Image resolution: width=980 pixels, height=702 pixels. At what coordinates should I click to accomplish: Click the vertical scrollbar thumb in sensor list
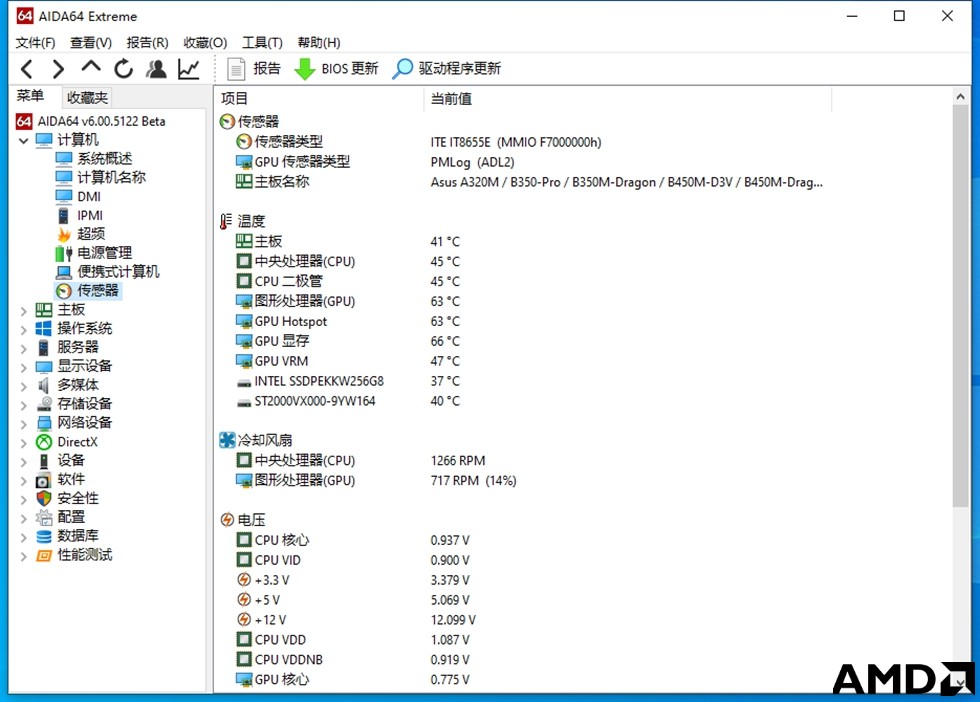point(961,306)
